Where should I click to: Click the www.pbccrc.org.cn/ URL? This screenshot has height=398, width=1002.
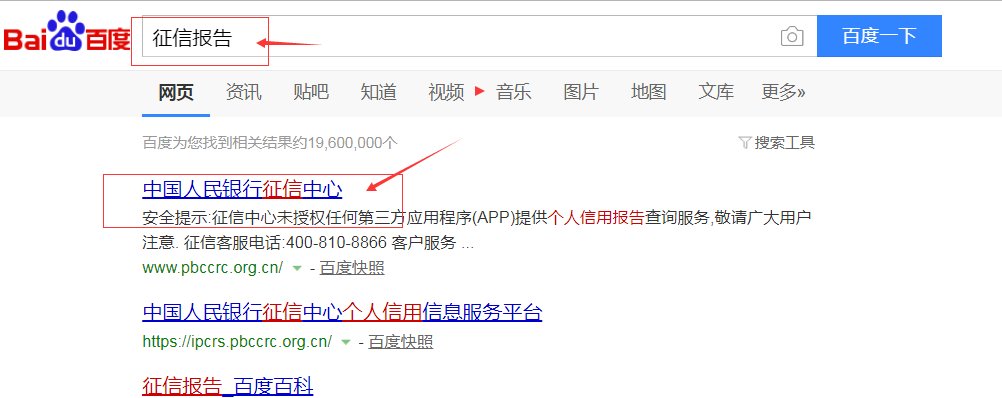click(x=213, y=268)
